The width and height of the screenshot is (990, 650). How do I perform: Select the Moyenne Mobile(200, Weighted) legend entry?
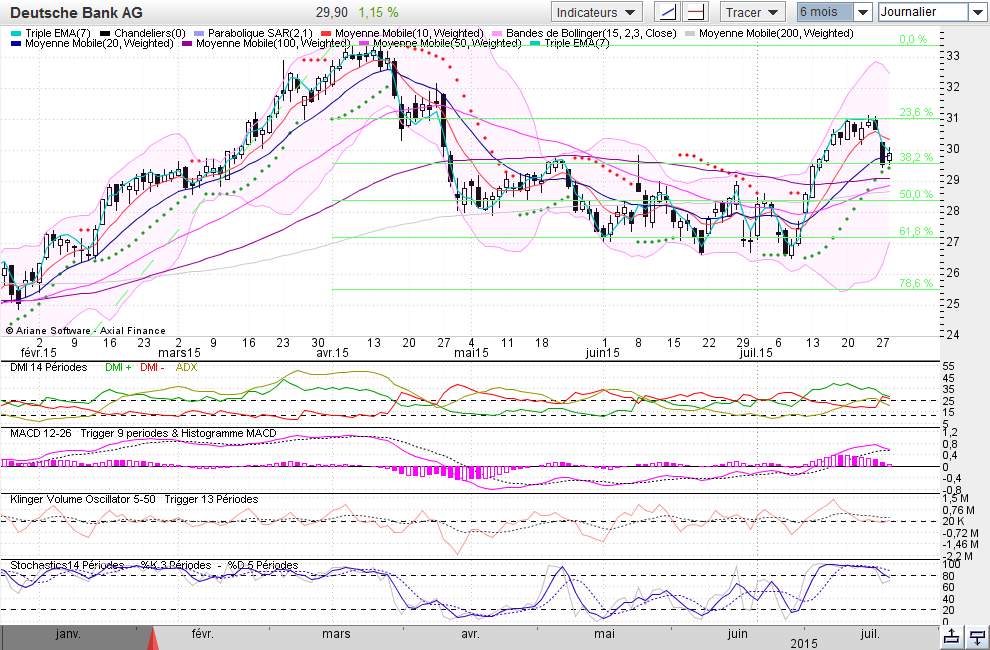coord(769,33)
